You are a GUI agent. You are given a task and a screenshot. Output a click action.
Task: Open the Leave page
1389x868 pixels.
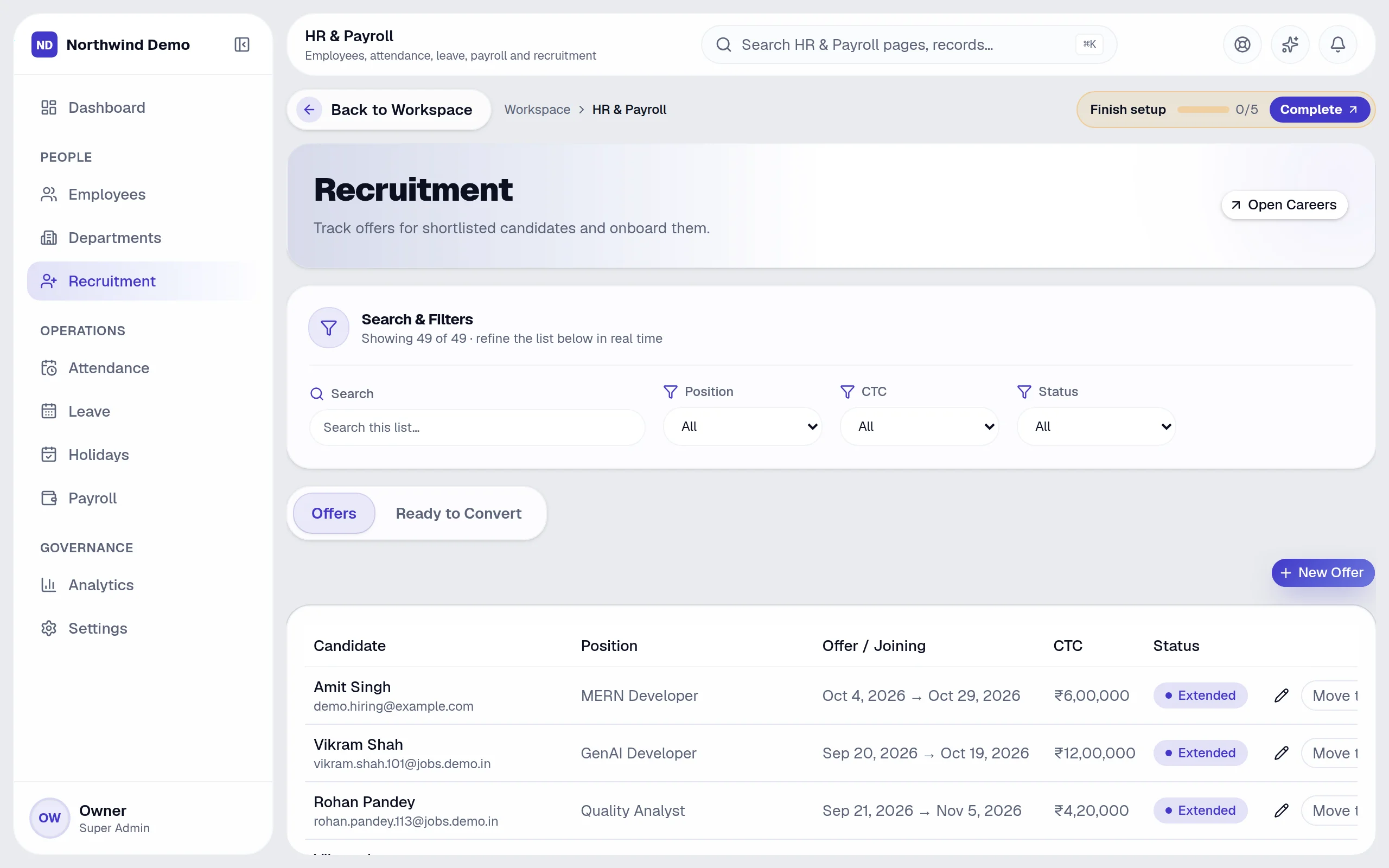[x=142, y=411]
